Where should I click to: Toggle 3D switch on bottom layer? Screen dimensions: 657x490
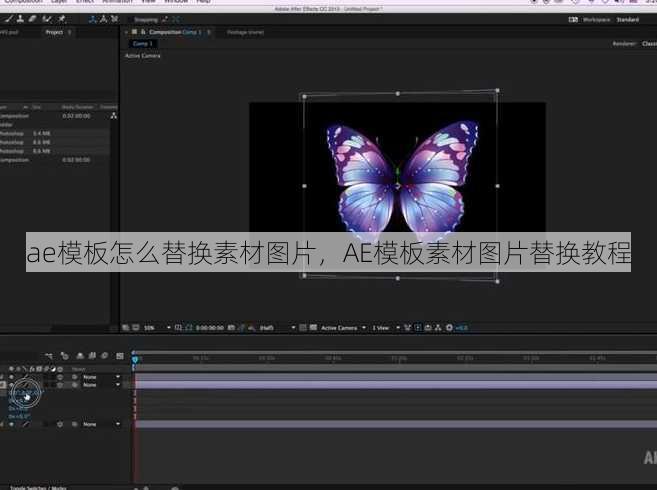(60, 424)
